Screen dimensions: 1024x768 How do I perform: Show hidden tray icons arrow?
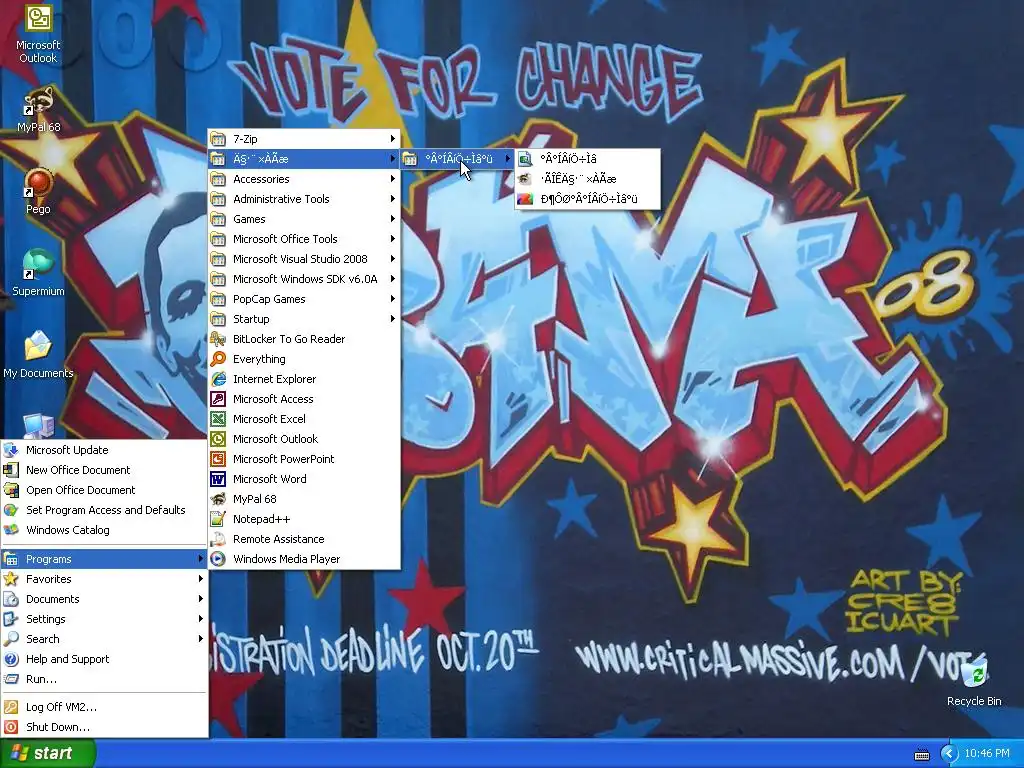[x=949, y=754]
